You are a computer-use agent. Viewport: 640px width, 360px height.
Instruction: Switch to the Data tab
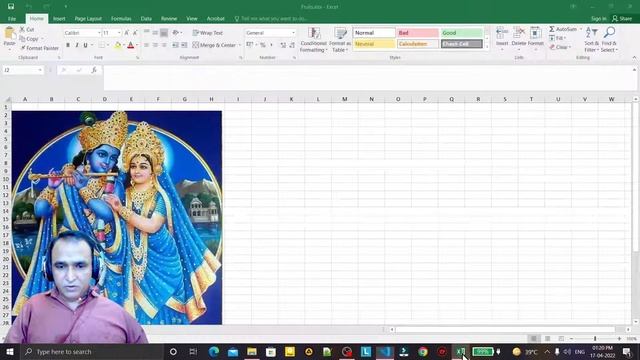point(146,19)
